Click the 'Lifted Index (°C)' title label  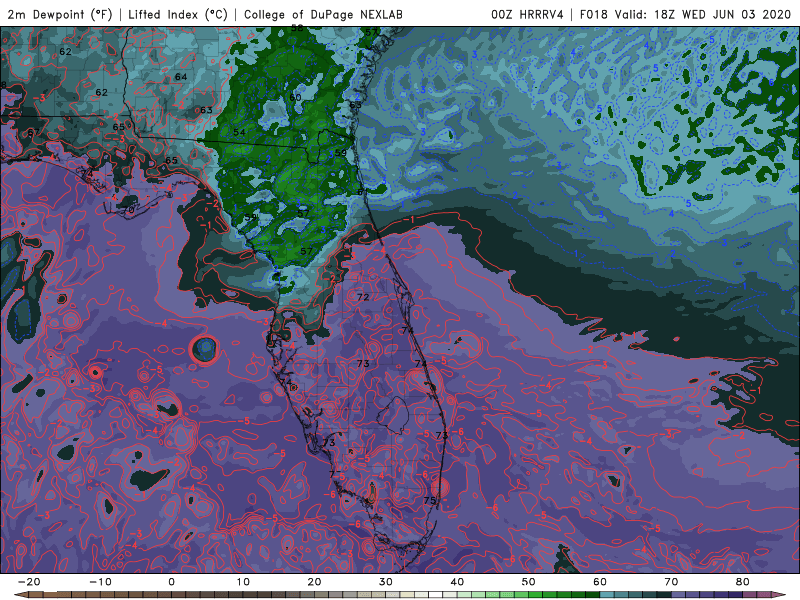pyautogui.click(x=178, y=14)
